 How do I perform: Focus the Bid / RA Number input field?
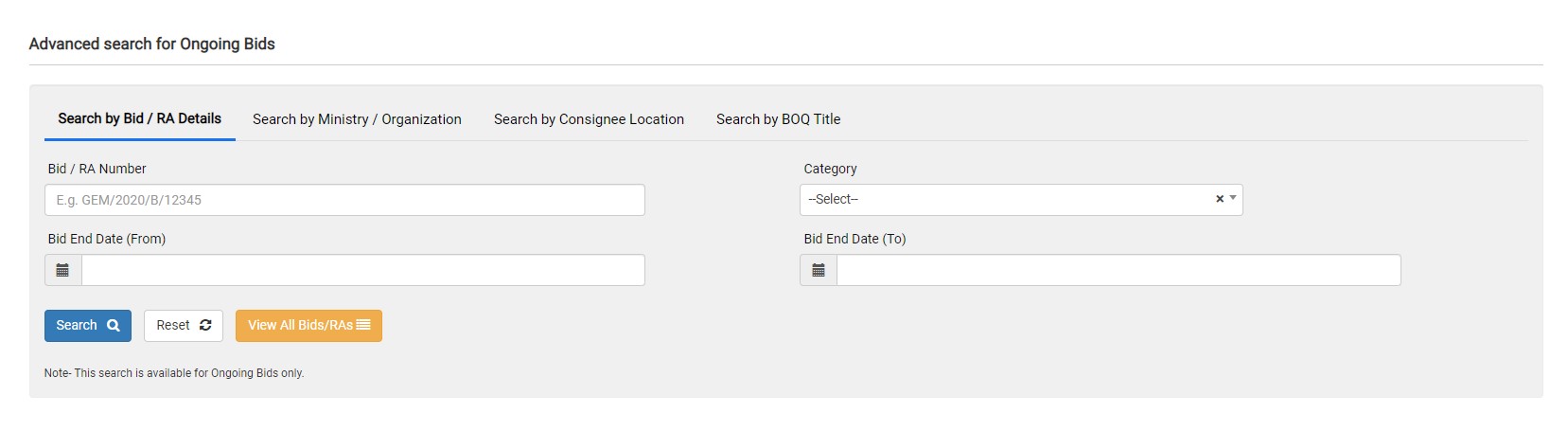pos(344,200)
